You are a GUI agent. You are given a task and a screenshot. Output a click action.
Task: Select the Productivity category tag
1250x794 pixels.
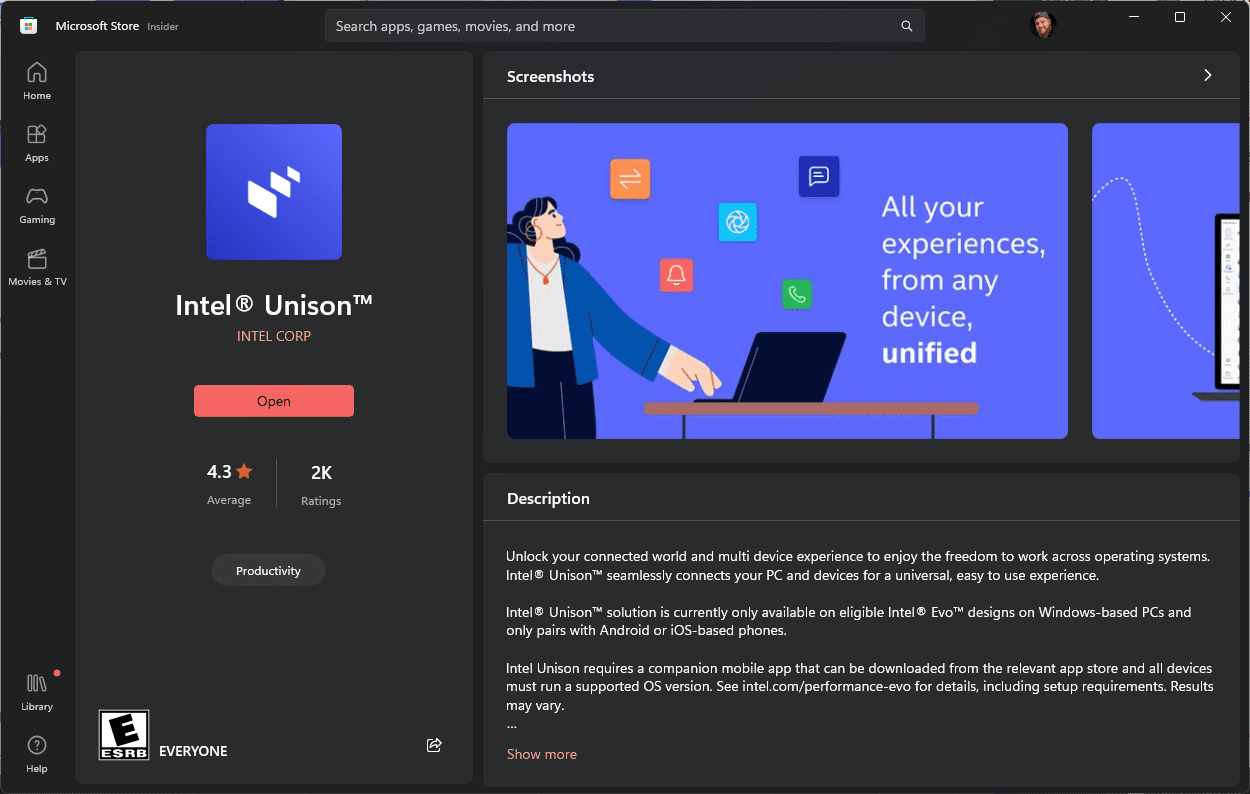click(268, 571)
